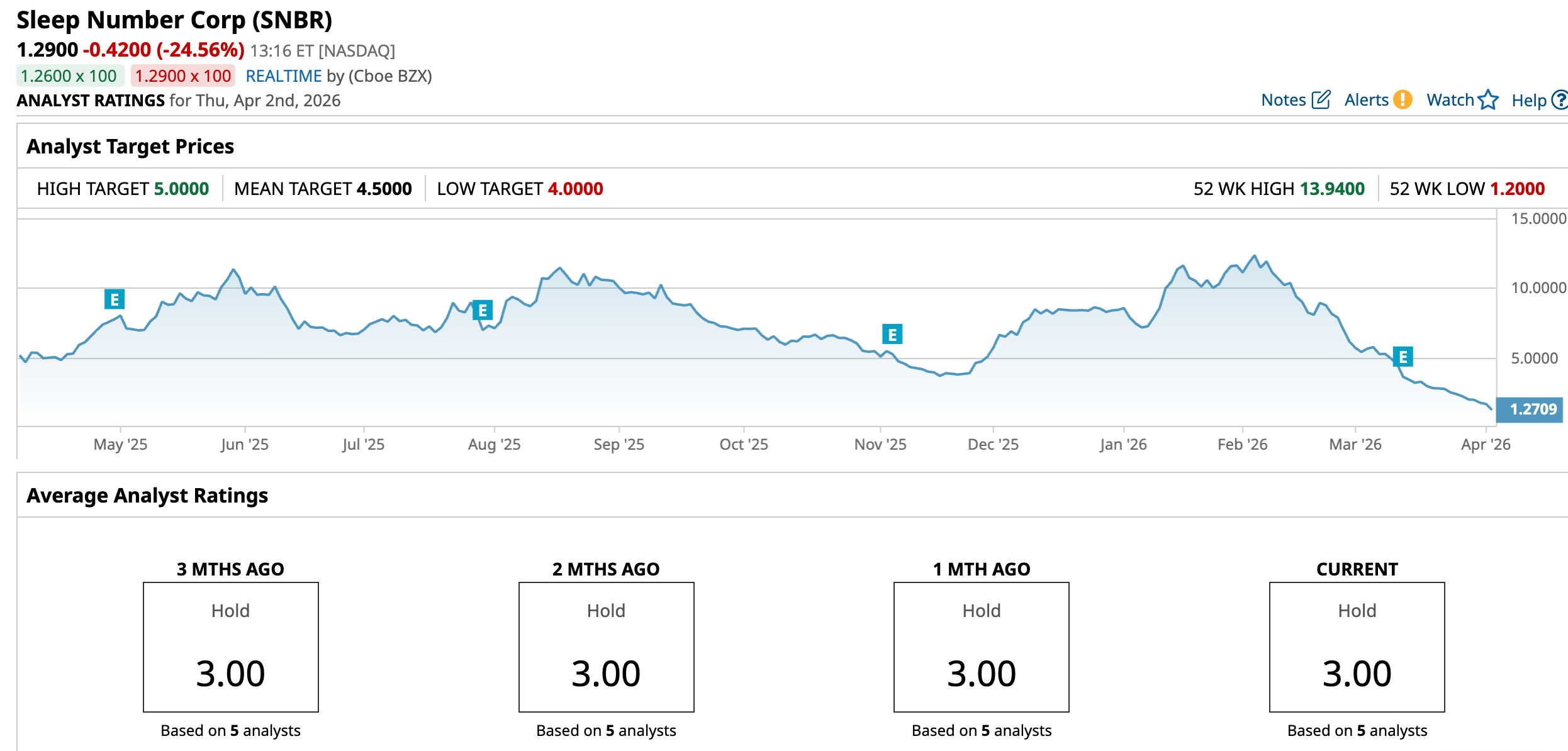Select the 2 MTHS AGO rating box

[x=606, y=647]
